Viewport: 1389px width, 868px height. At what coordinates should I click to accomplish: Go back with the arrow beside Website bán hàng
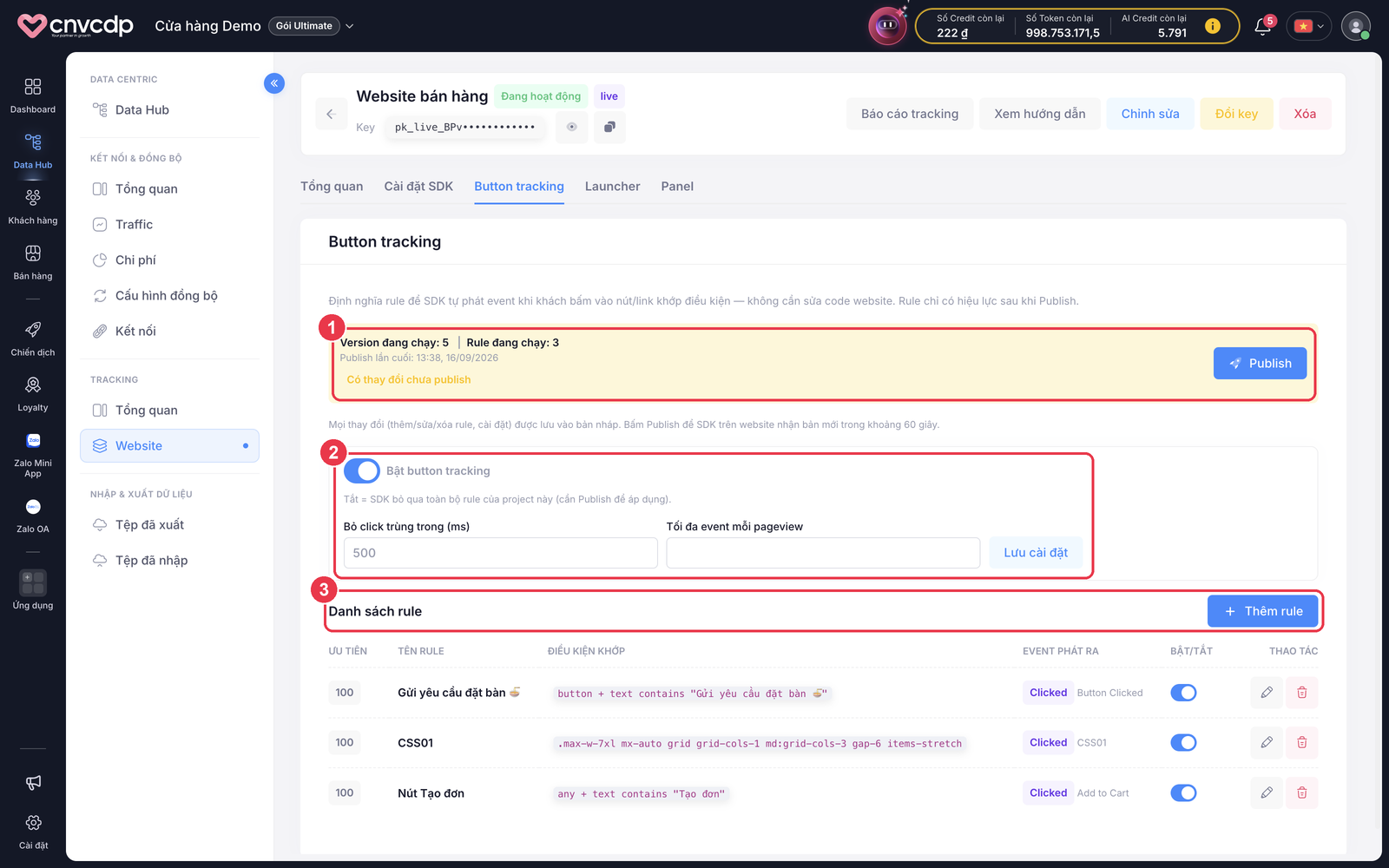tap(331, 114)
